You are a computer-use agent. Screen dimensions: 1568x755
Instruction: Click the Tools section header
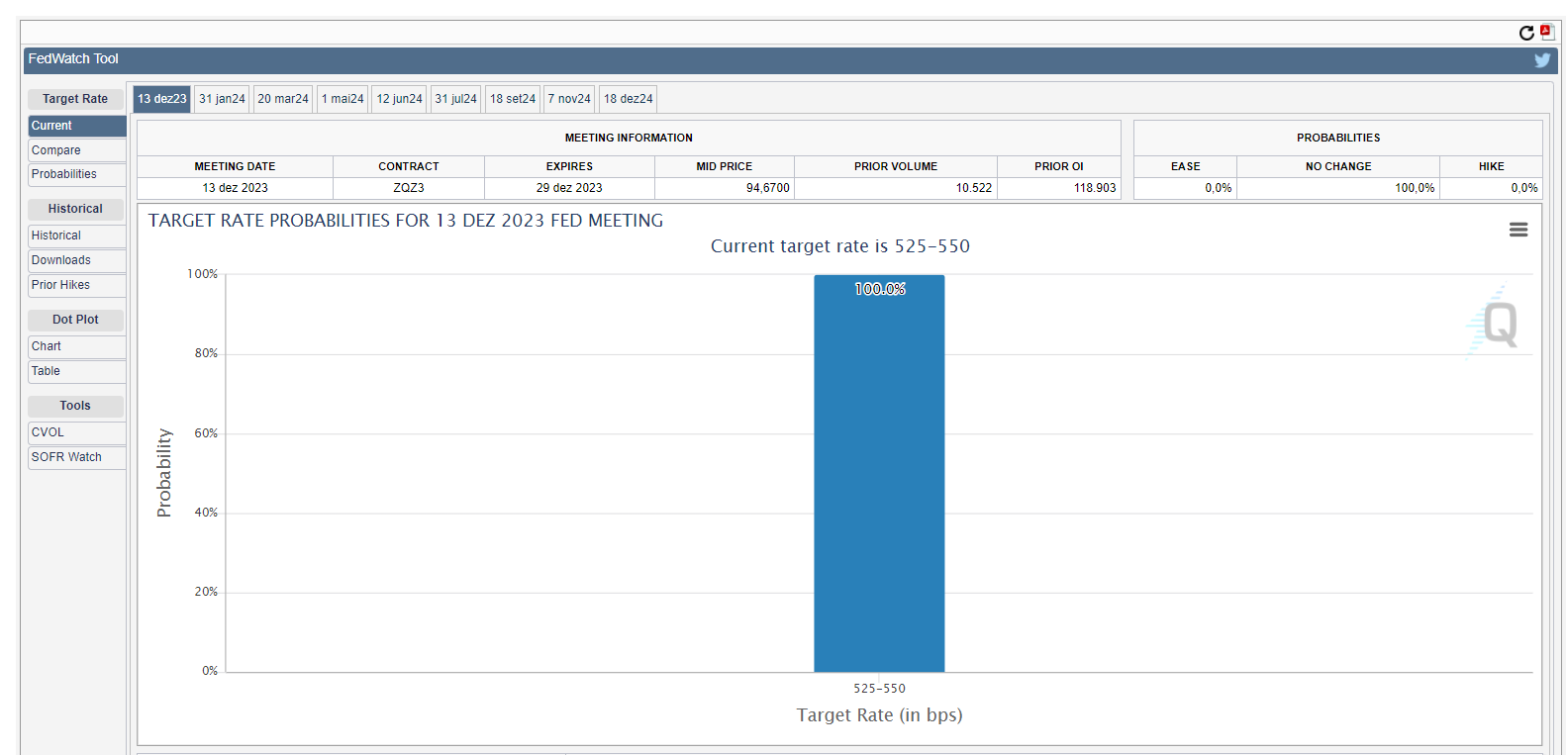[x=75, y=406]
